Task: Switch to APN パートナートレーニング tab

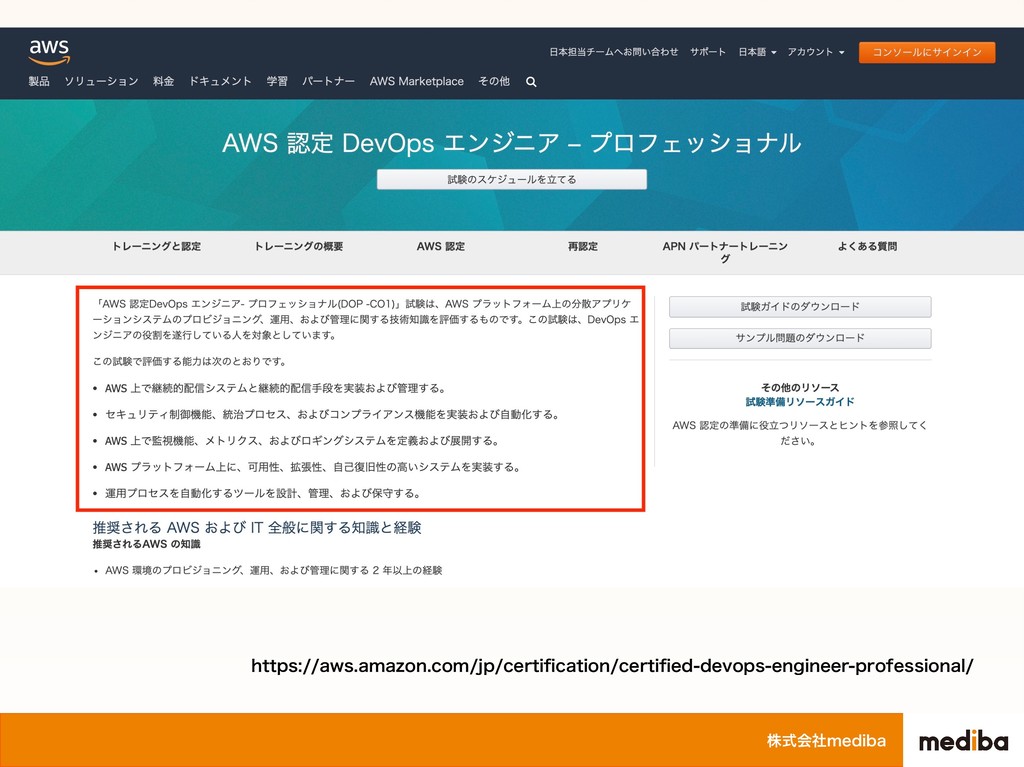Action: (725, 252)
